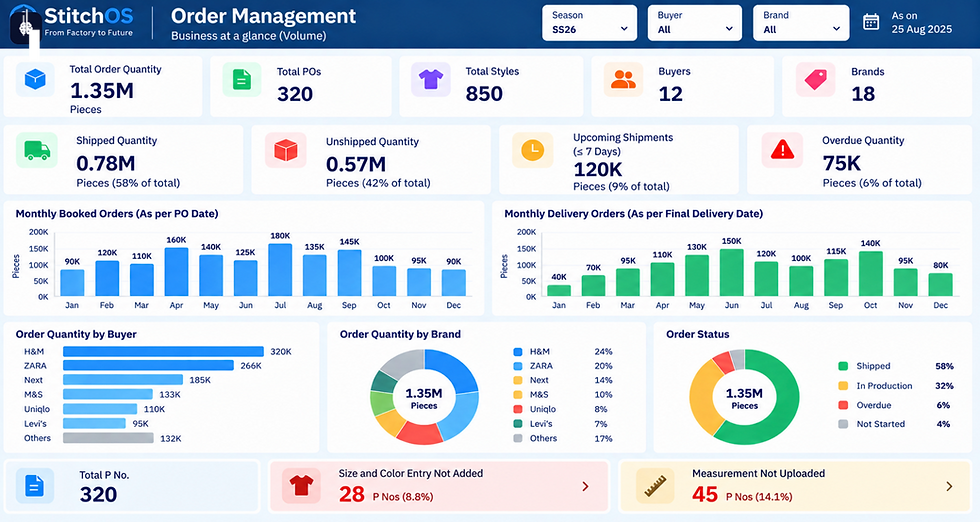Click the Overdue red legend swatch
This screenshot has height=522, width=980.
tap(843, 405)
